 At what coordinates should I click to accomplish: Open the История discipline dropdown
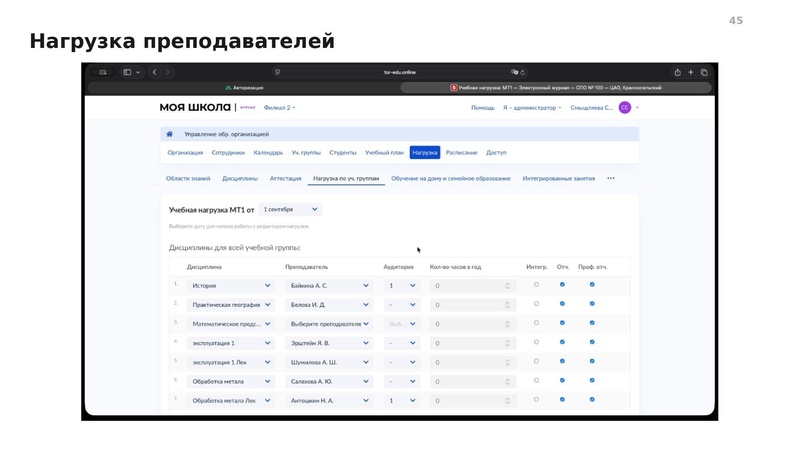point(231,286)
